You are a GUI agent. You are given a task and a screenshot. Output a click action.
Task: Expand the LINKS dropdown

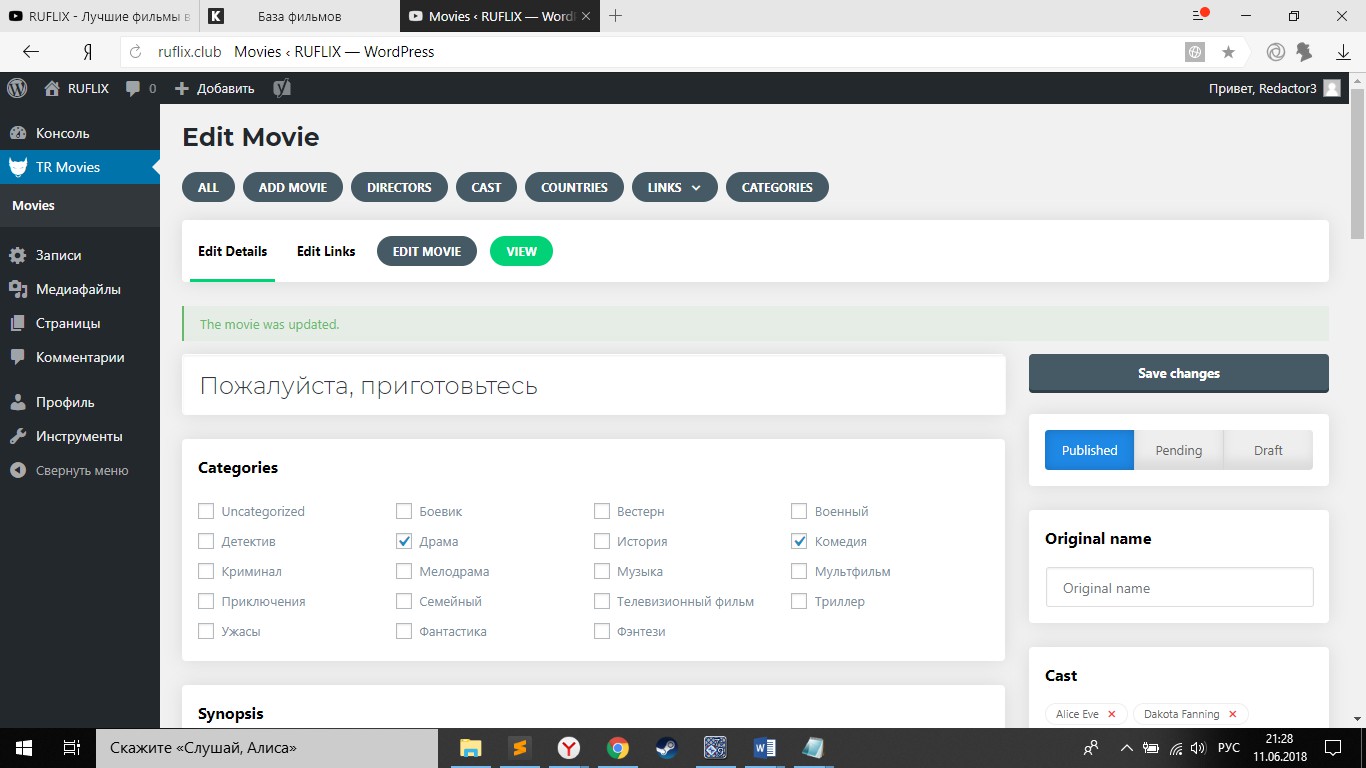pyautogui.click(x=674, y=187)
